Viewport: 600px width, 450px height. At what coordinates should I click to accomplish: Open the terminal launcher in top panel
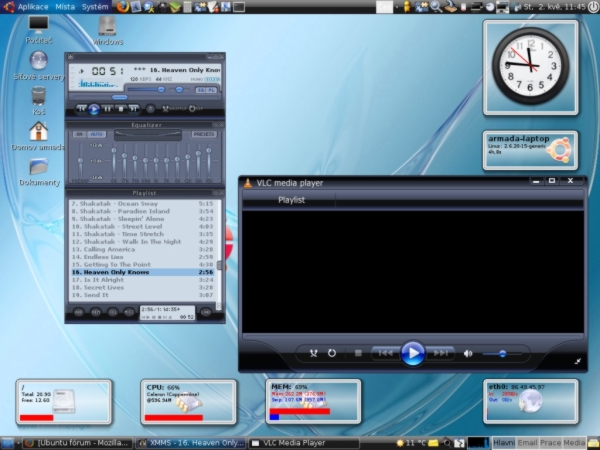[x=239, y=7]
